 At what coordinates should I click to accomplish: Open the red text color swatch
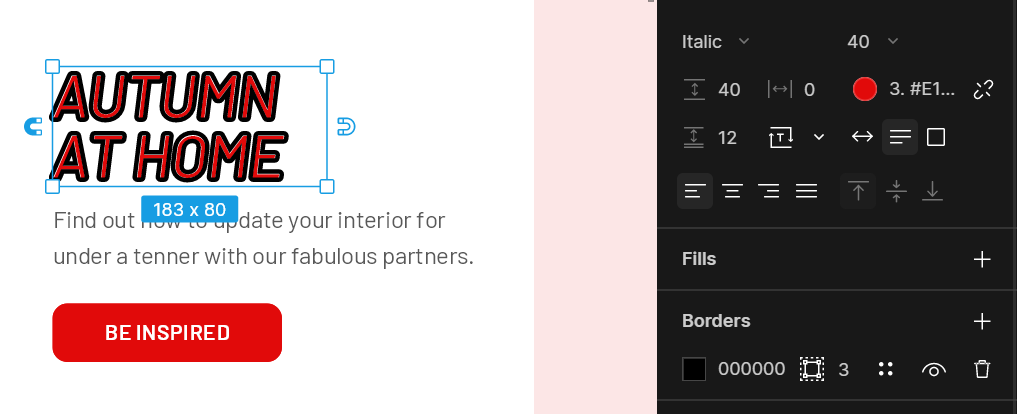865,90
